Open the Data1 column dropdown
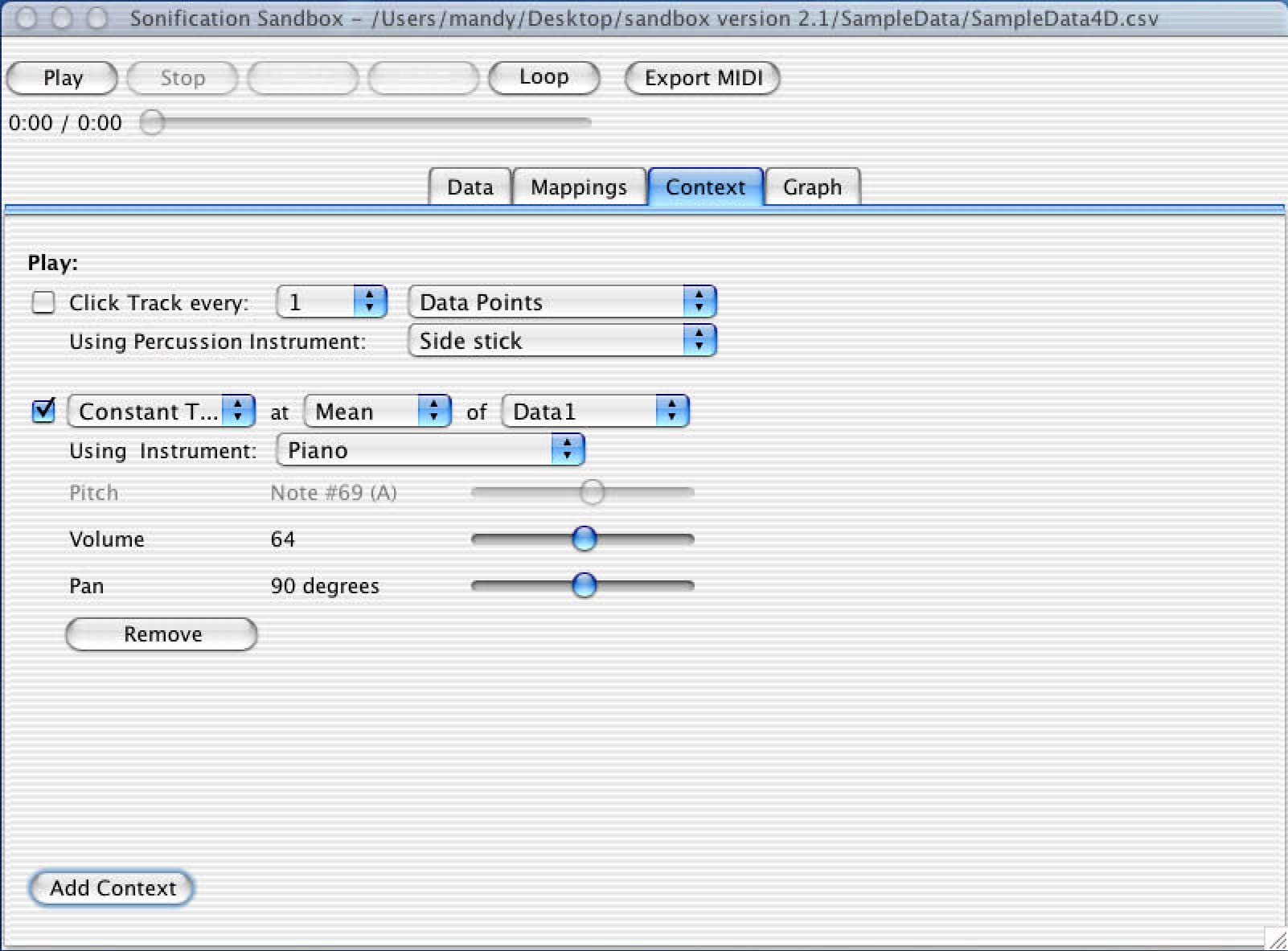 [596, 411]
